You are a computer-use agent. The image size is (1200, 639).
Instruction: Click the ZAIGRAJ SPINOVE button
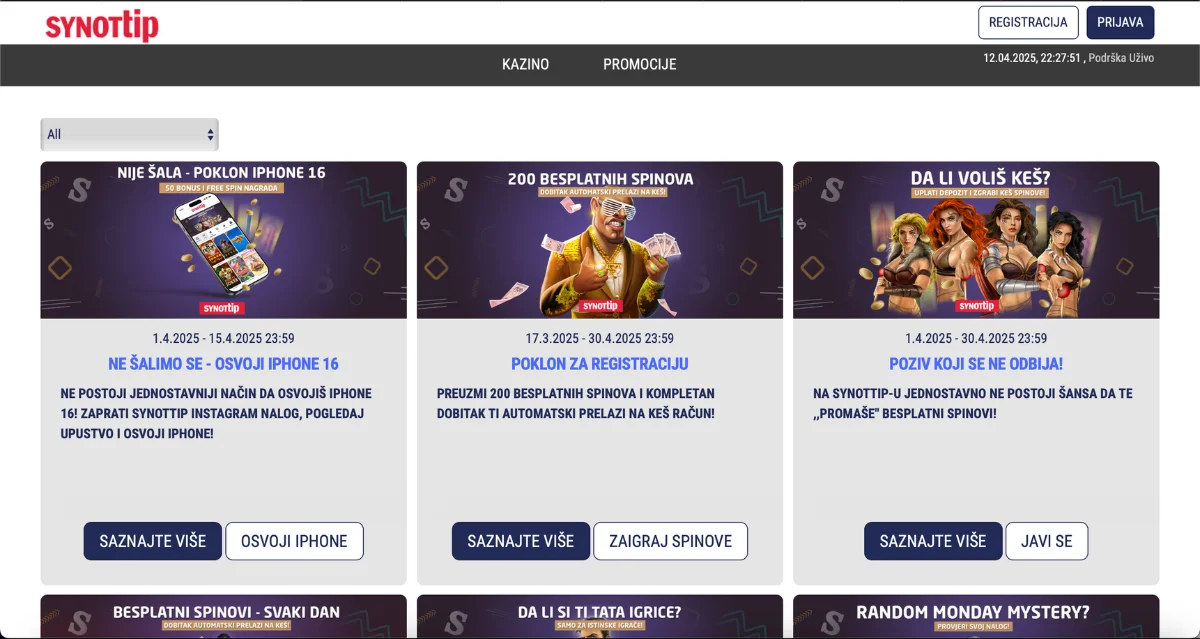coord(670,541)
